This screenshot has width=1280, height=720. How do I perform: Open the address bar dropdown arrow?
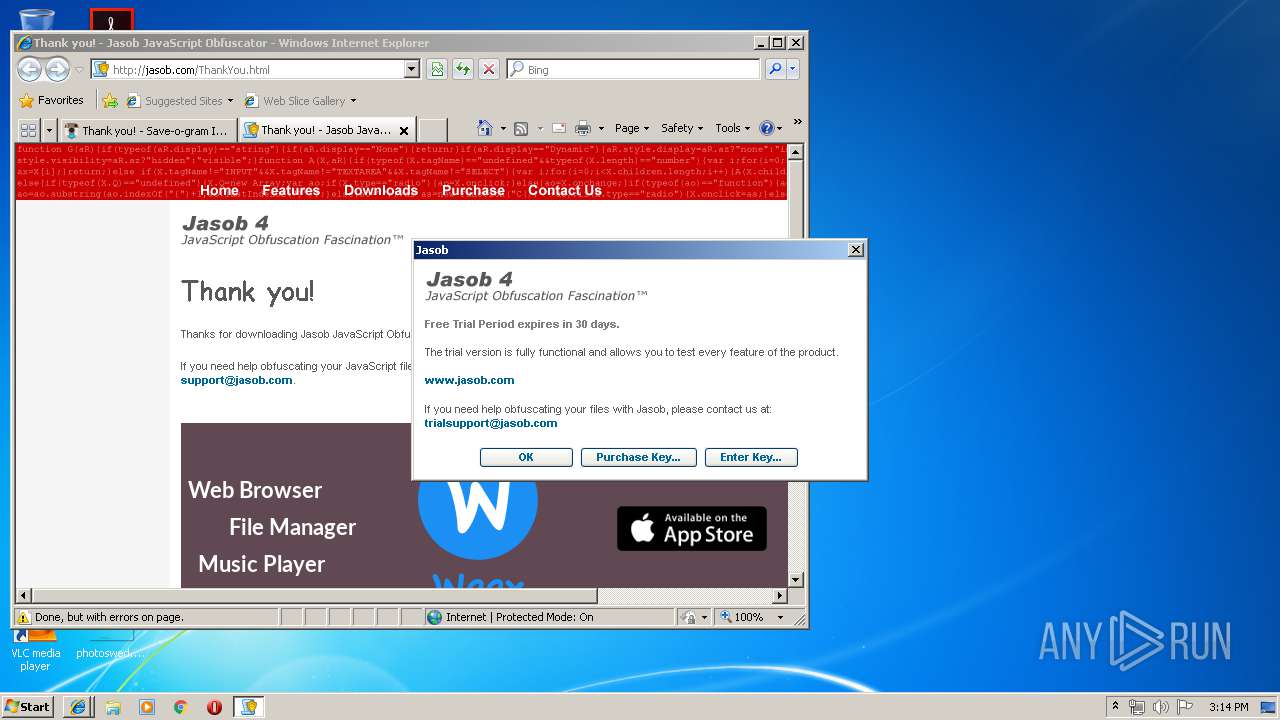point(411,69)
